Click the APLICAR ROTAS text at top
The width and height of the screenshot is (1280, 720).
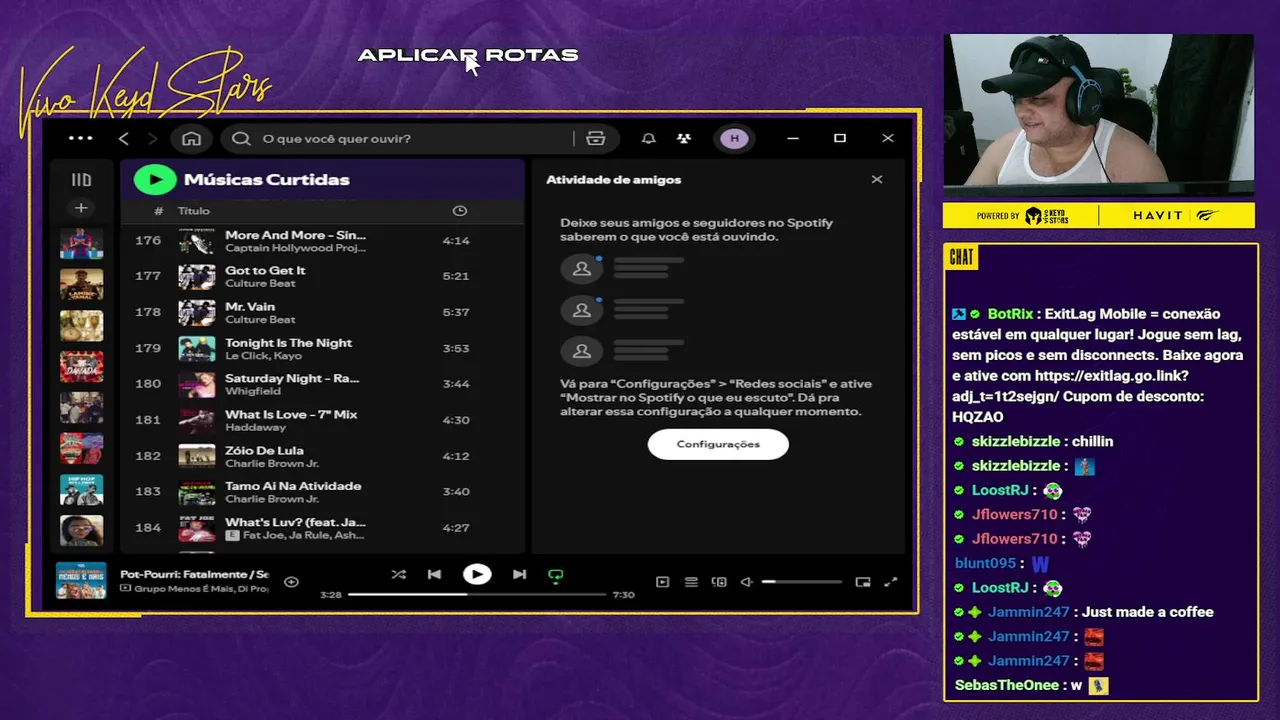pyautogui.click(x=468, y=55)
